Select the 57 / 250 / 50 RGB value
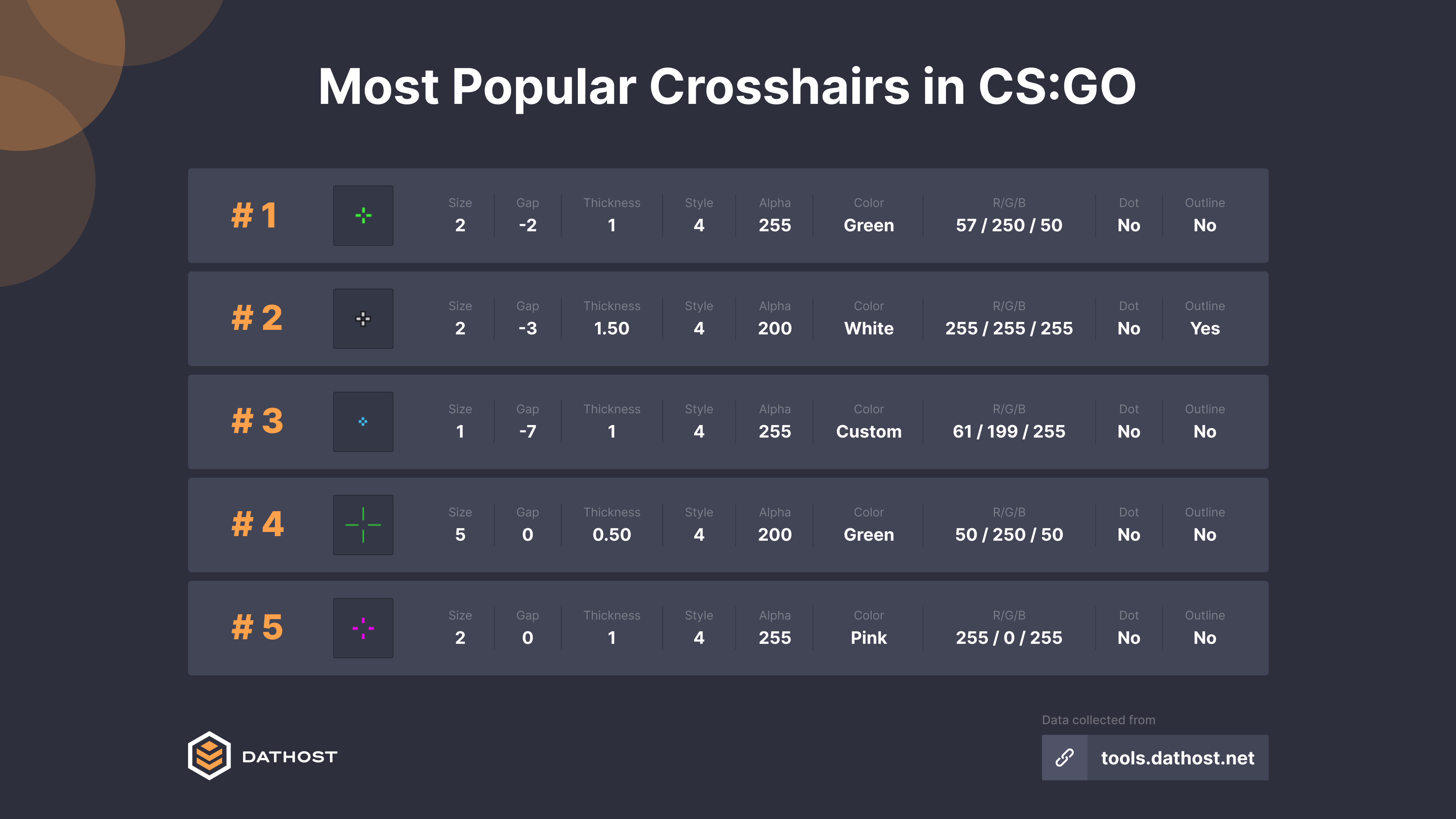The image size is (1456, 819). pos(1009,226)
